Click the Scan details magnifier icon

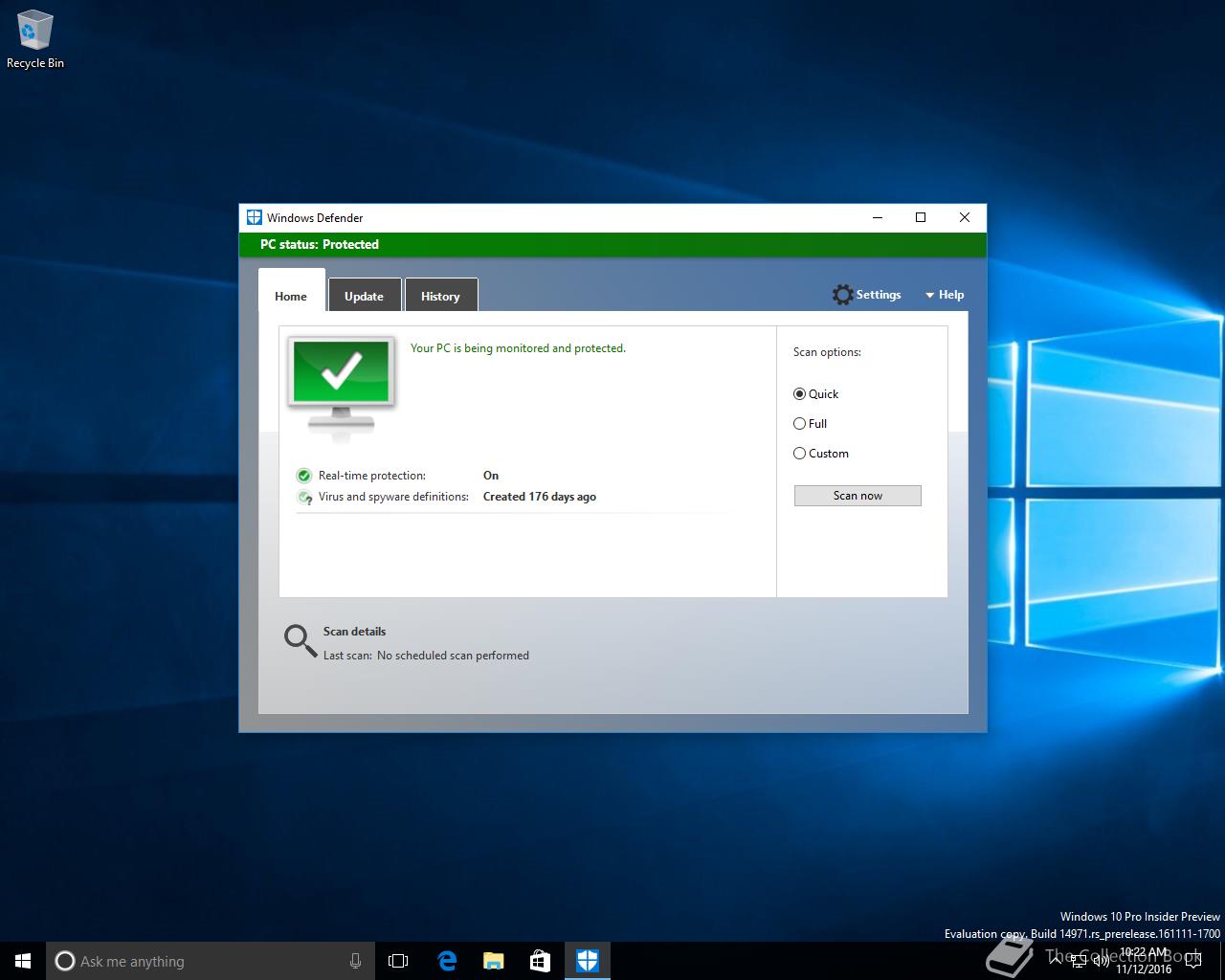click(301, 641)
